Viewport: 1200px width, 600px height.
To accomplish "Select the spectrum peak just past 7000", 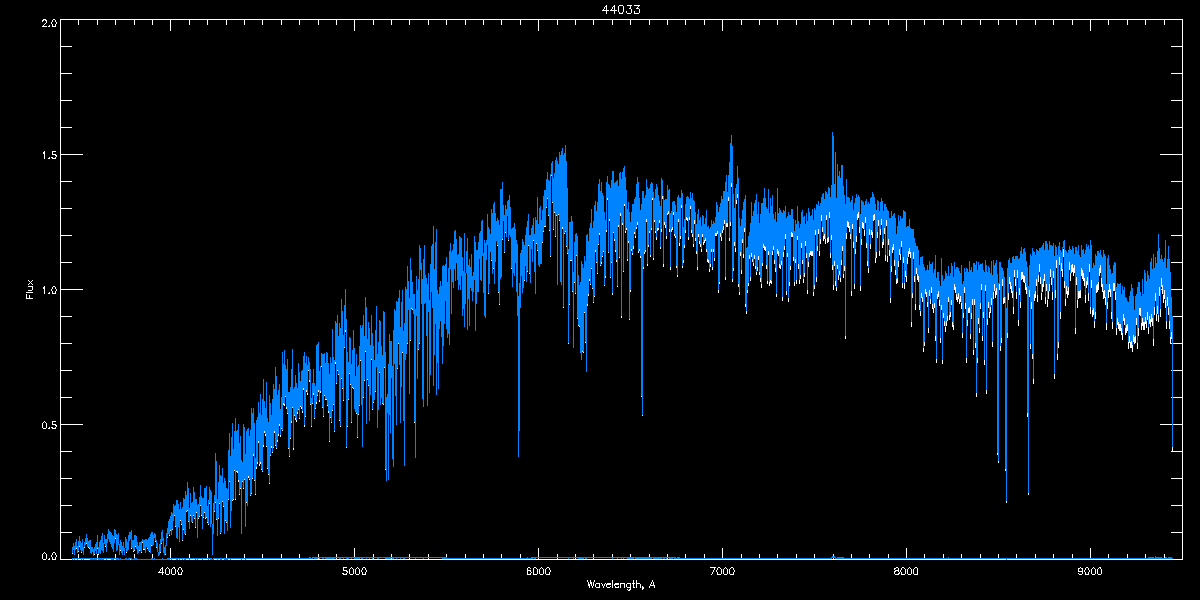I will point(731,139).
